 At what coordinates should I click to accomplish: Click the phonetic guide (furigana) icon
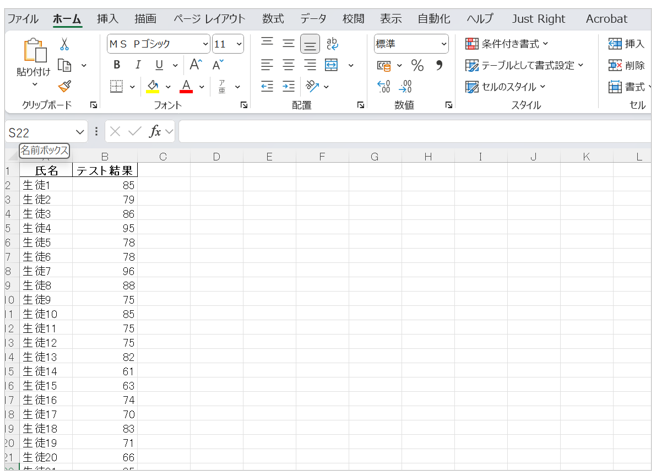222,87
